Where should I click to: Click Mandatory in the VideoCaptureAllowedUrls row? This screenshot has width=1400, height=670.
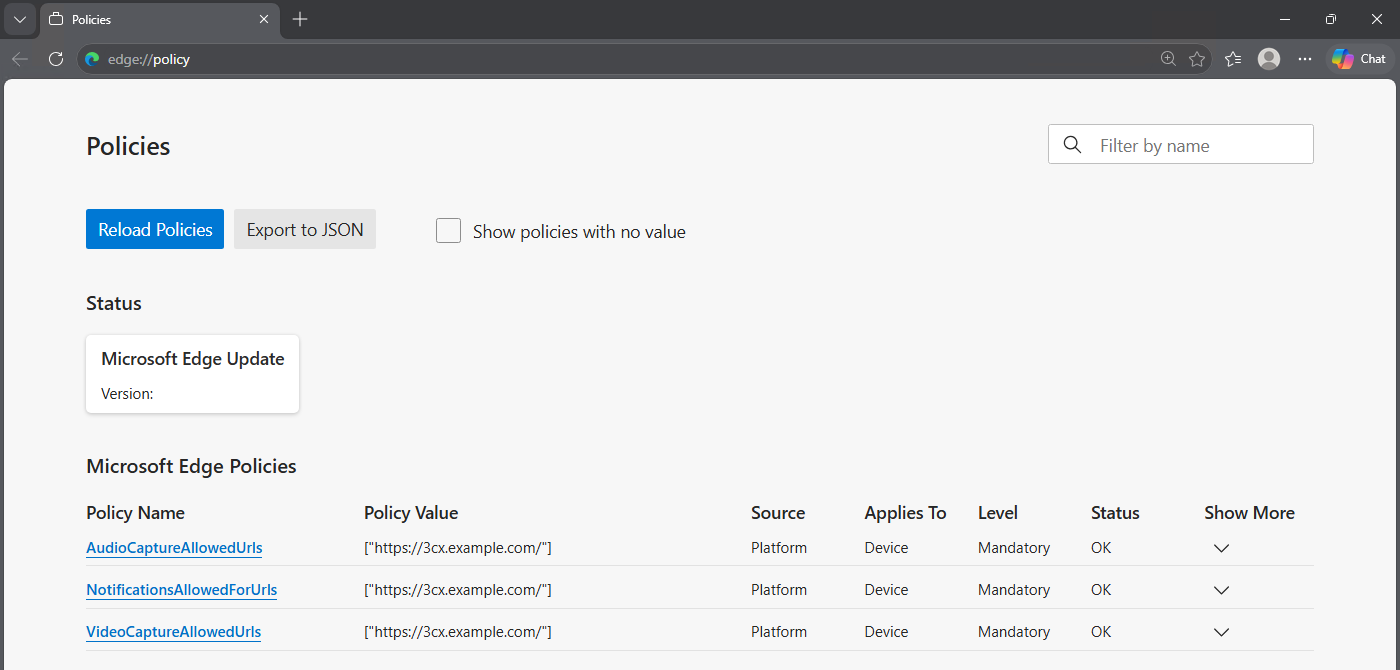(x=1014, y=632)
